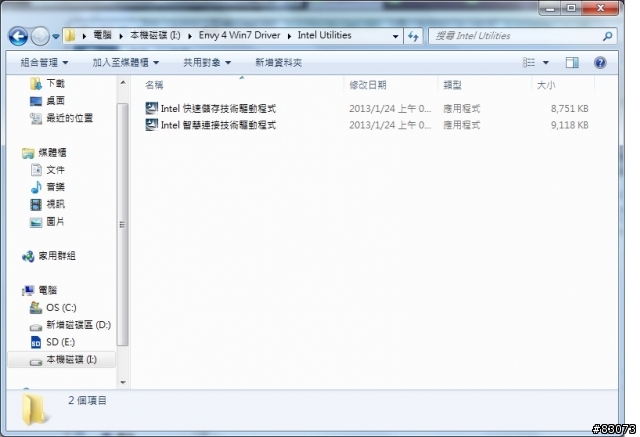
Task: Open 下載 in the navigation pane
Action: pos(55,84)
